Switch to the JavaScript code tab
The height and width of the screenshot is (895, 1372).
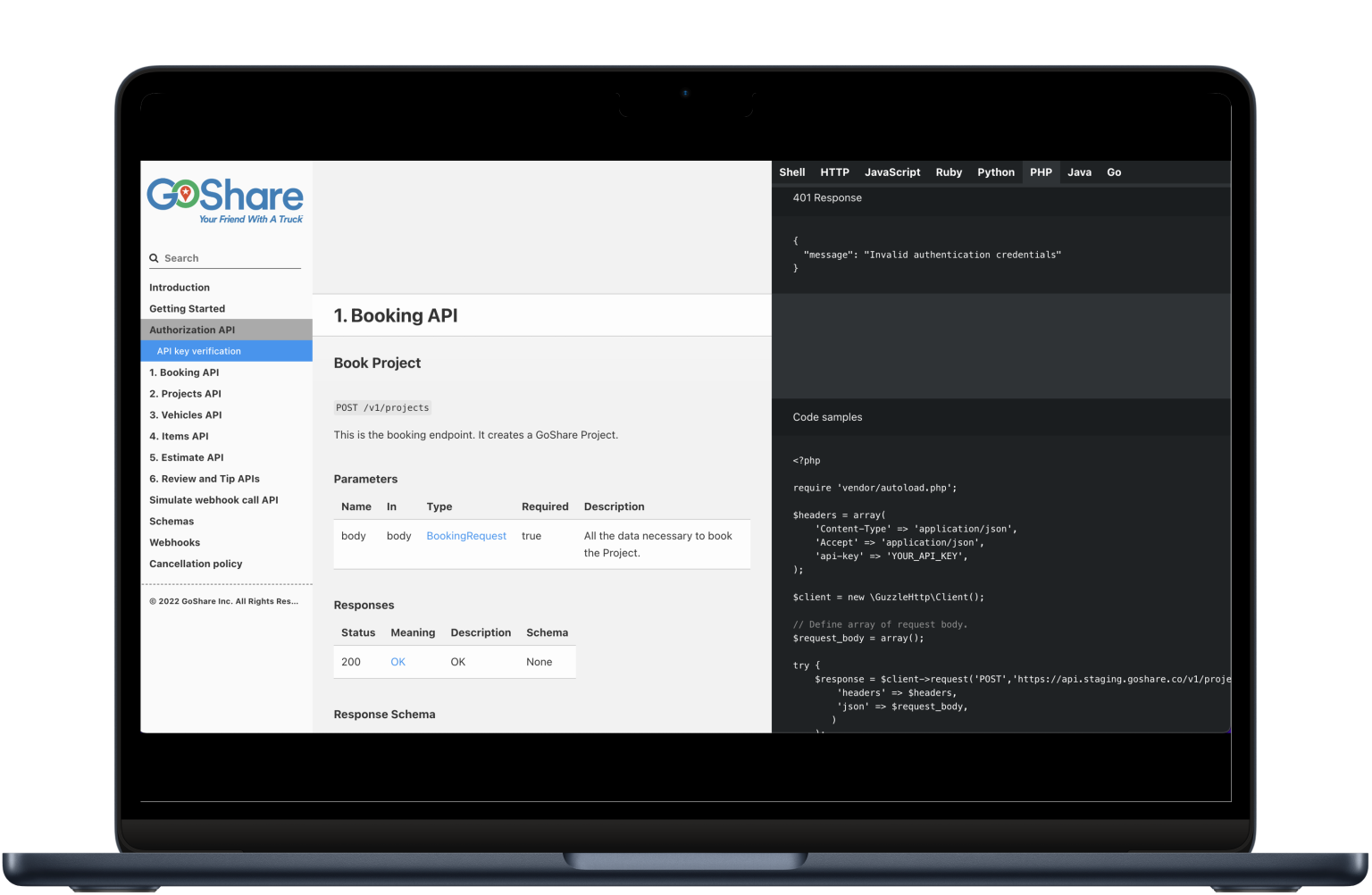(891, 172)
